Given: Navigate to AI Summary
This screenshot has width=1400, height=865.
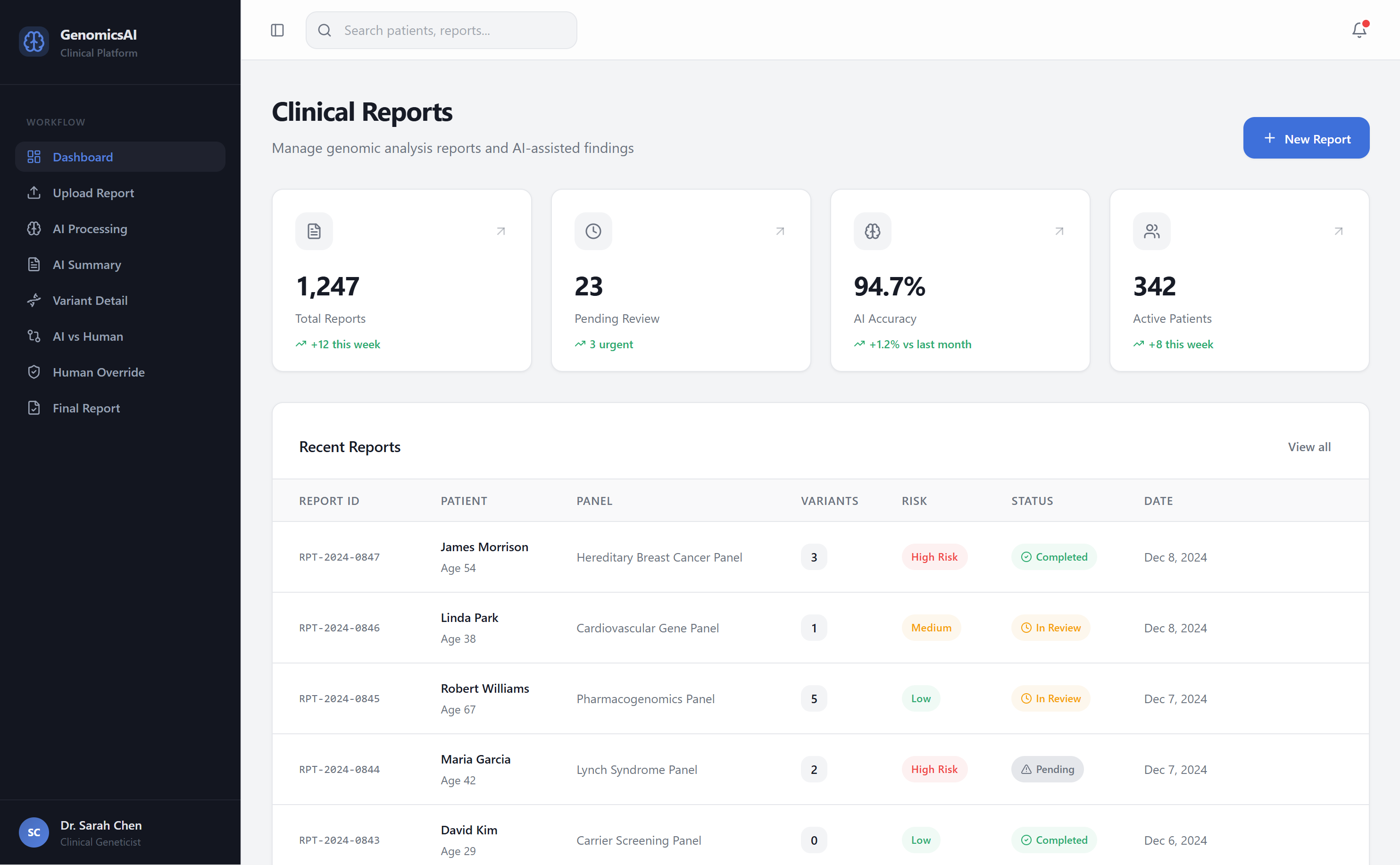Looking at the screenshot, I should [x=120, y=264].
